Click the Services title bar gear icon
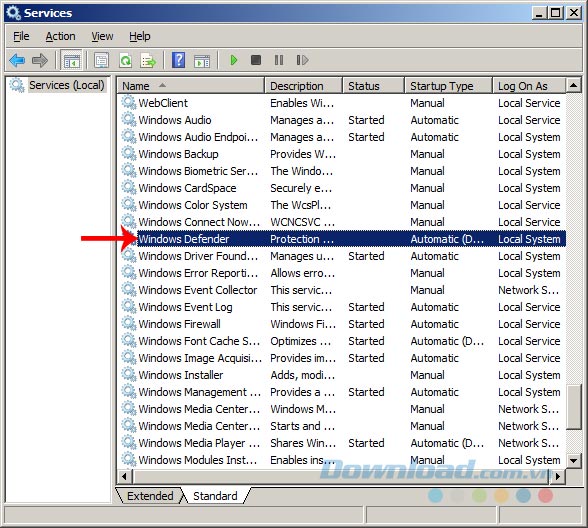Image resolution: width=588 pixels, height=528 pixels. [x=14, y=13]
